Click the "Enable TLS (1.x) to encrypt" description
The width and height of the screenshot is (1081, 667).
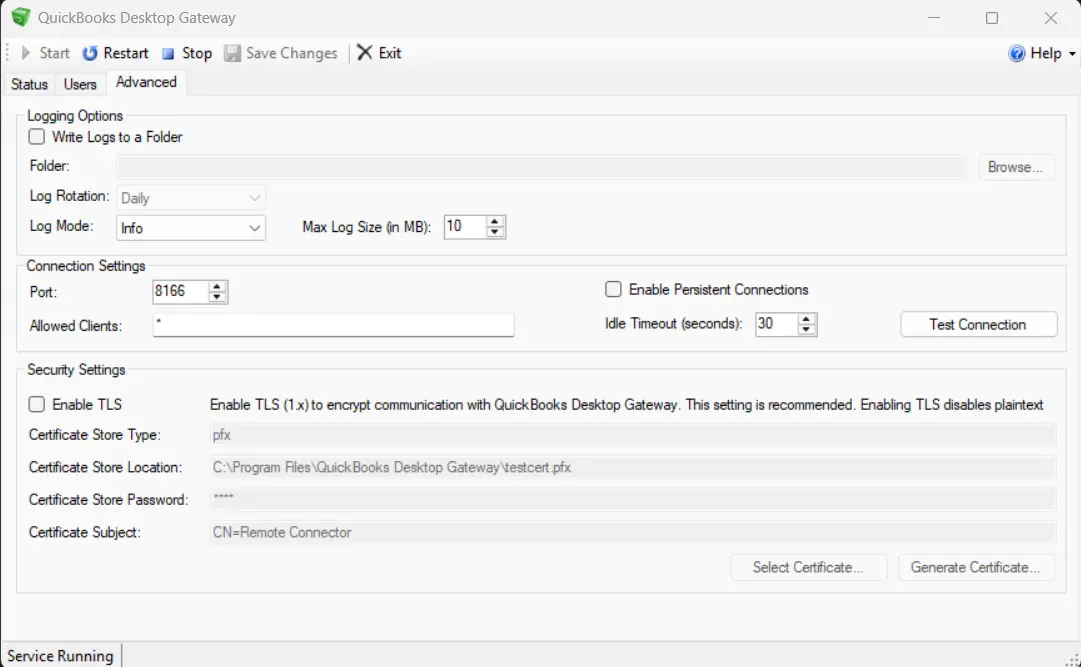(626, 404)
